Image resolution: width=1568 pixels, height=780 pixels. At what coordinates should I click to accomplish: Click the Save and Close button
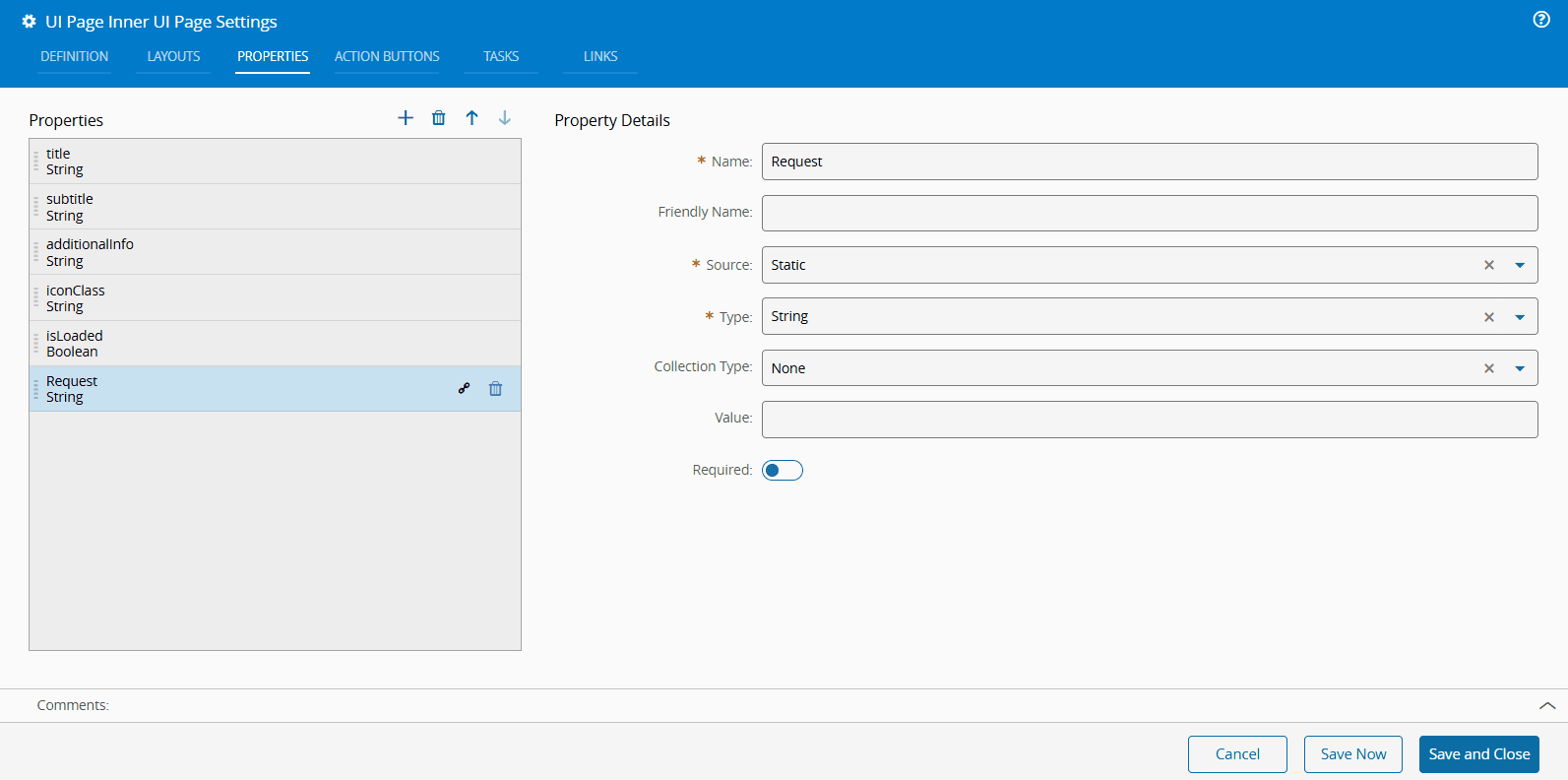click(1478, 754)
